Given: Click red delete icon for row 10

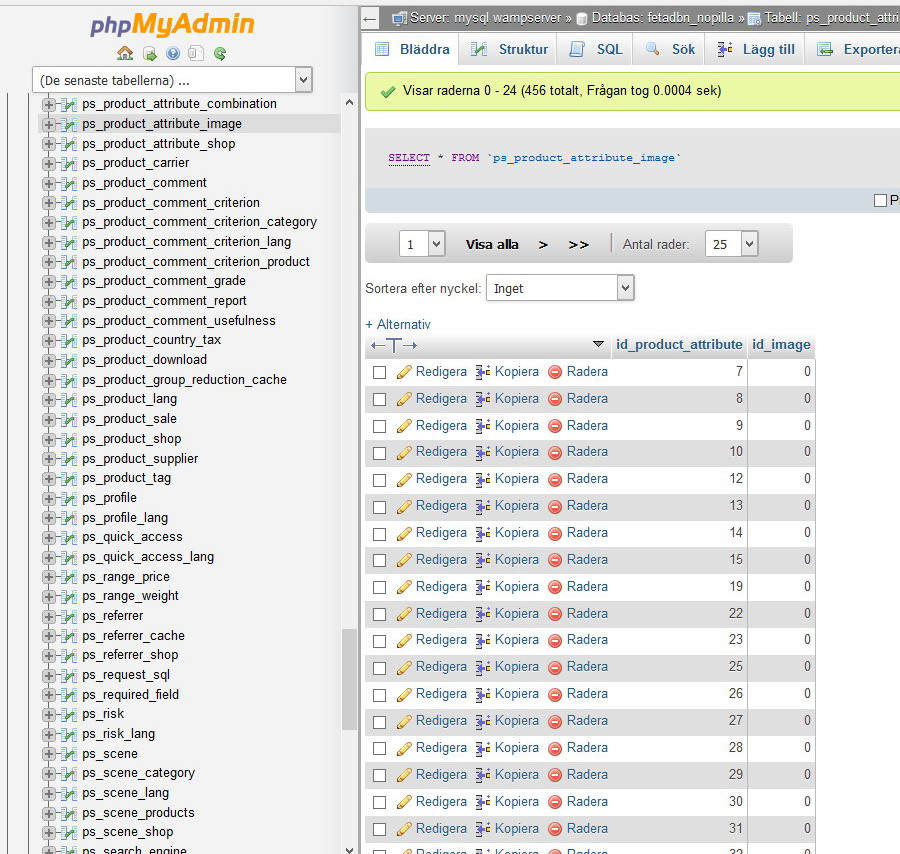Looking at the screenshot, I should 555,453.
